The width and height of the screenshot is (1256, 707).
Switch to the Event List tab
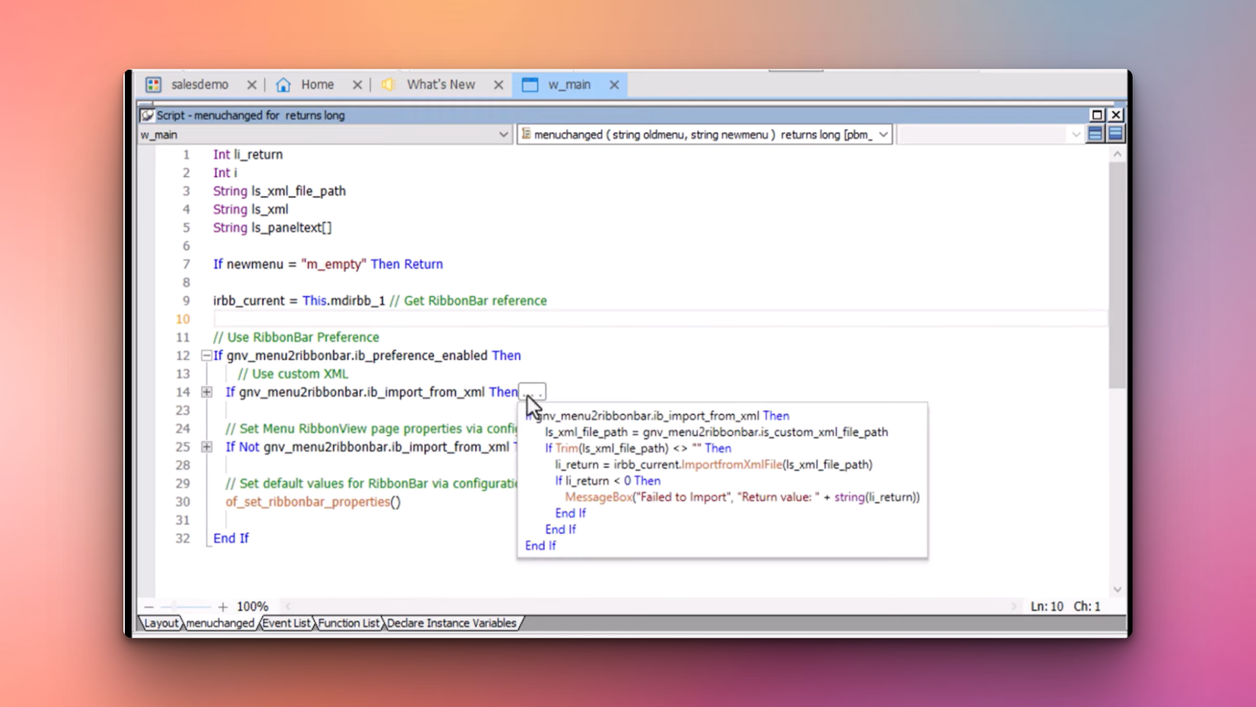point(285,622)
